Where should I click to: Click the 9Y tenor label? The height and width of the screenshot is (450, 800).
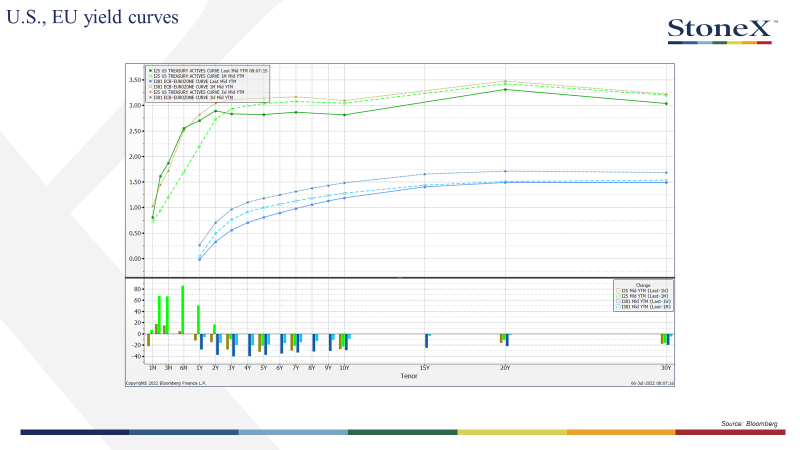tap(328, 368)
